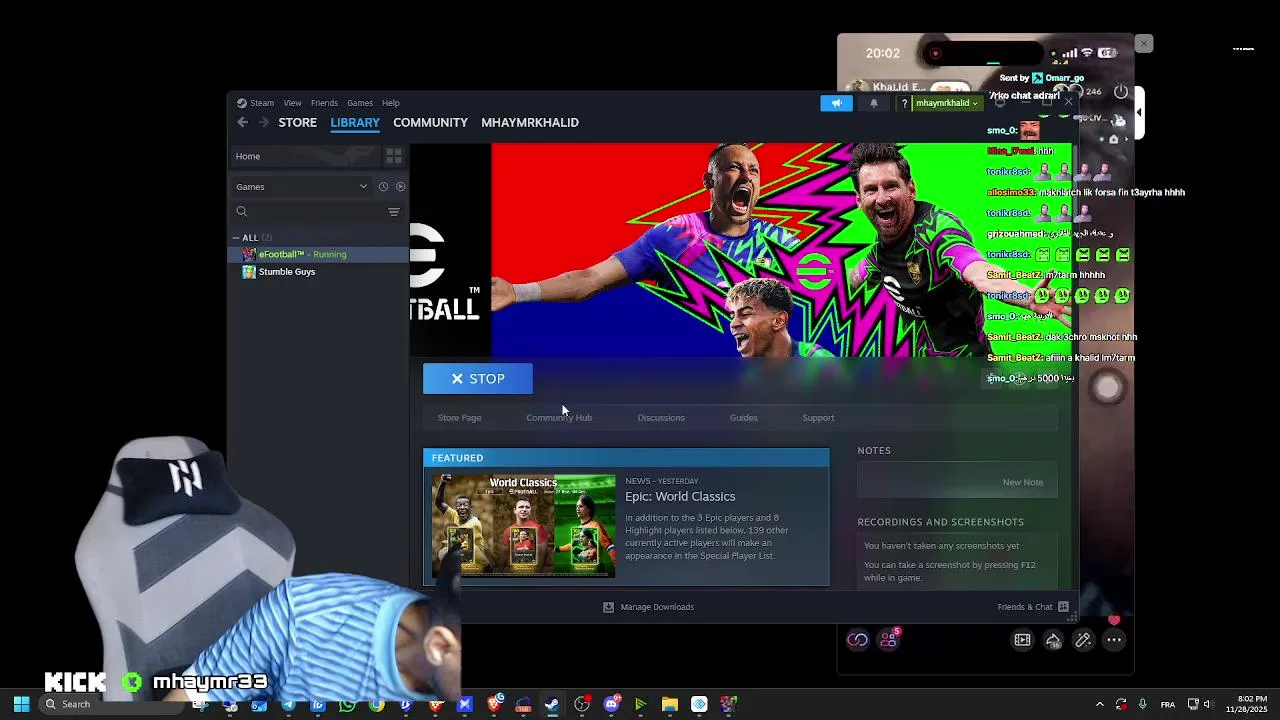Open the overlay people icon with badge

[x=888, y=639]
